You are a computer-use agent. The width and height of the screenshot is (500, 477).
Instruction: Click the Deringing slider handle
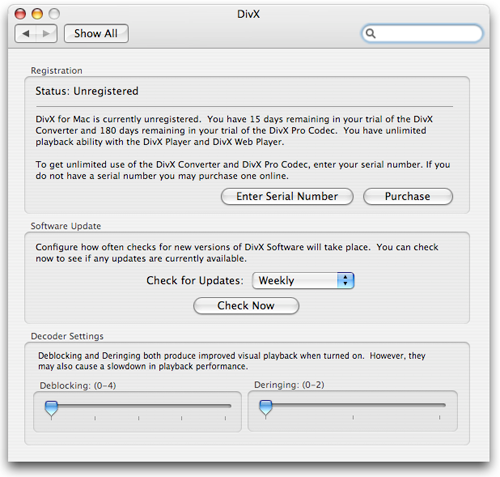point(266,408)
